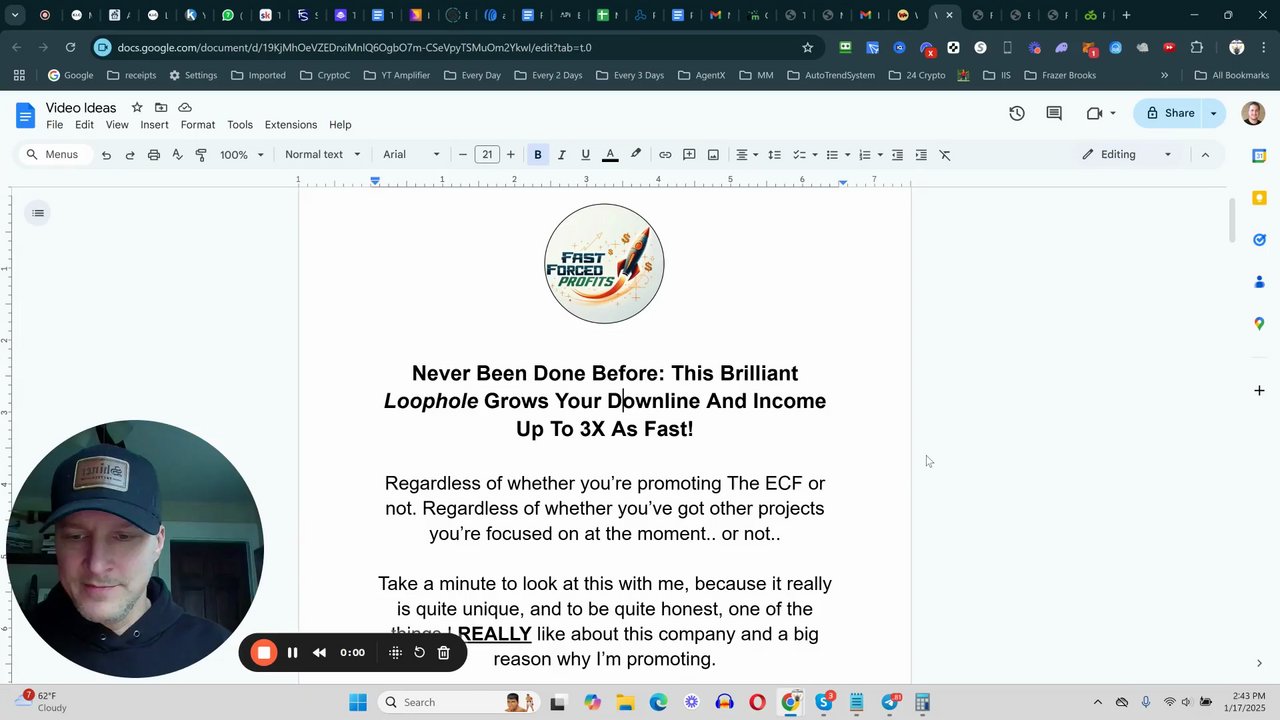
Task: Open the document version history
Action: pos(1017,114)
